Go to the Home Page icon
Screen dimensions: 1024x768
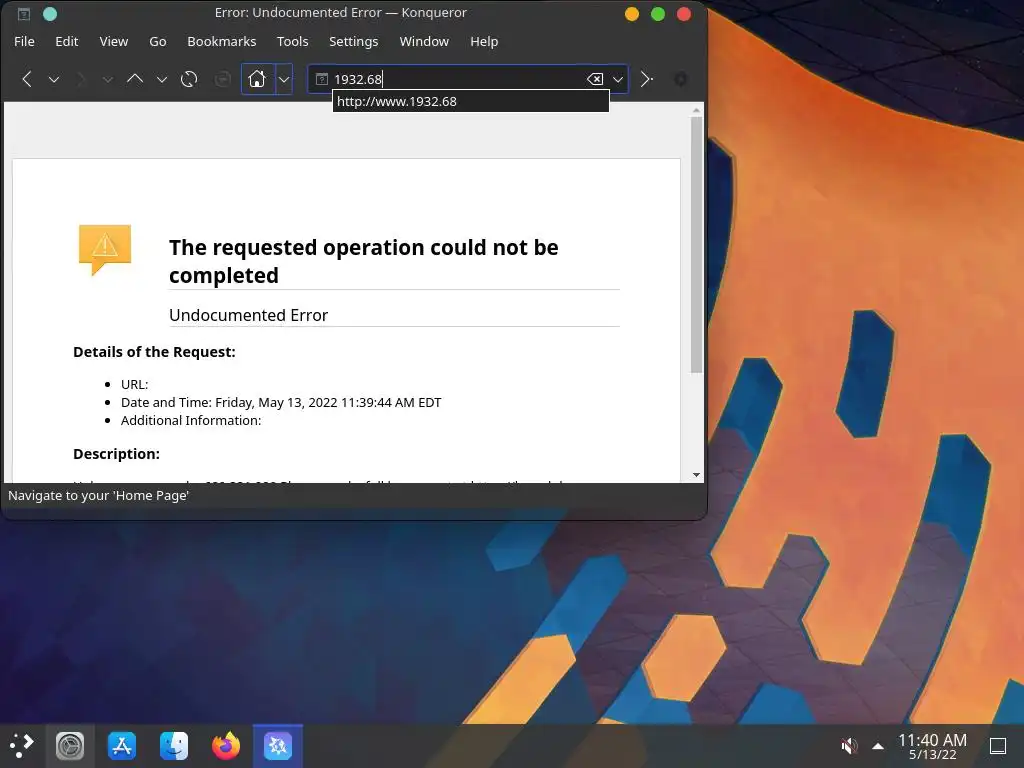257,79
